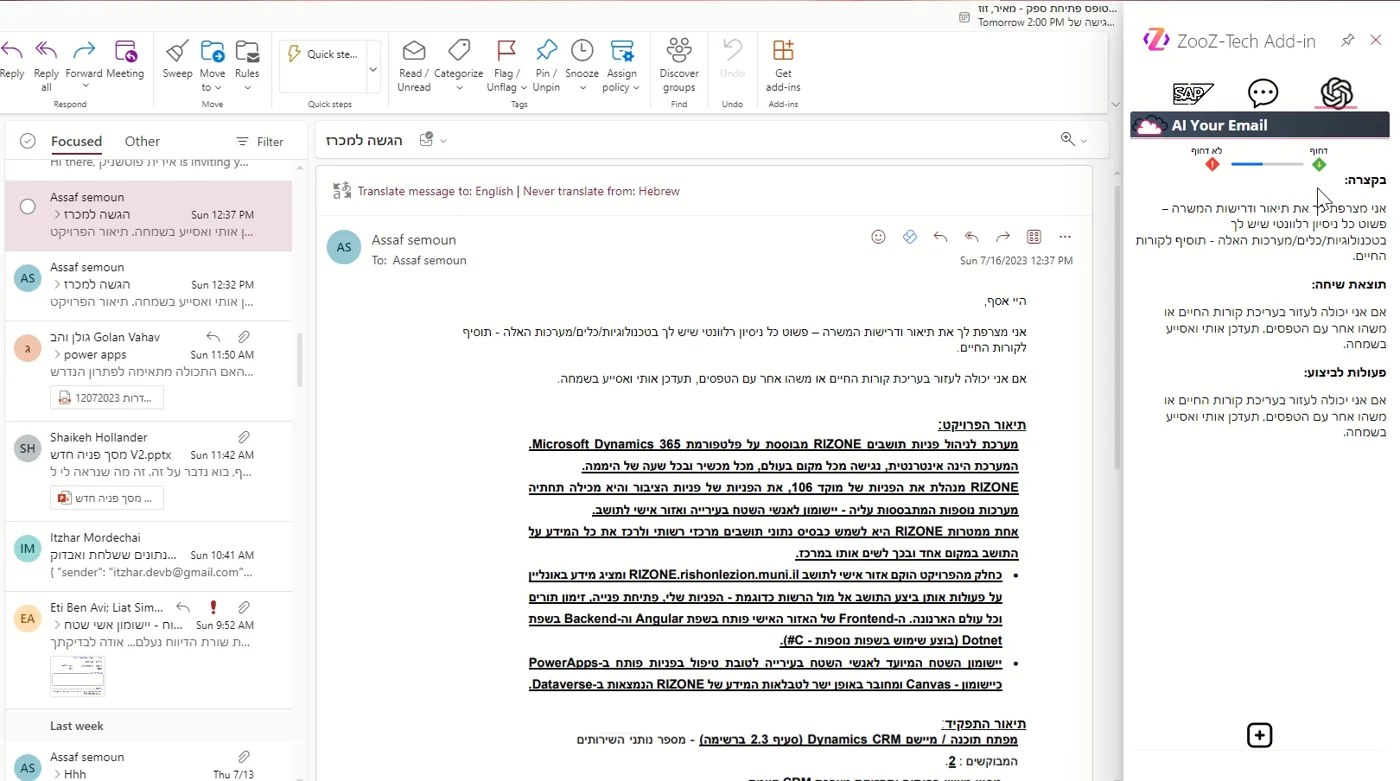Click the blue Viva icon in message header

[909, 237]
